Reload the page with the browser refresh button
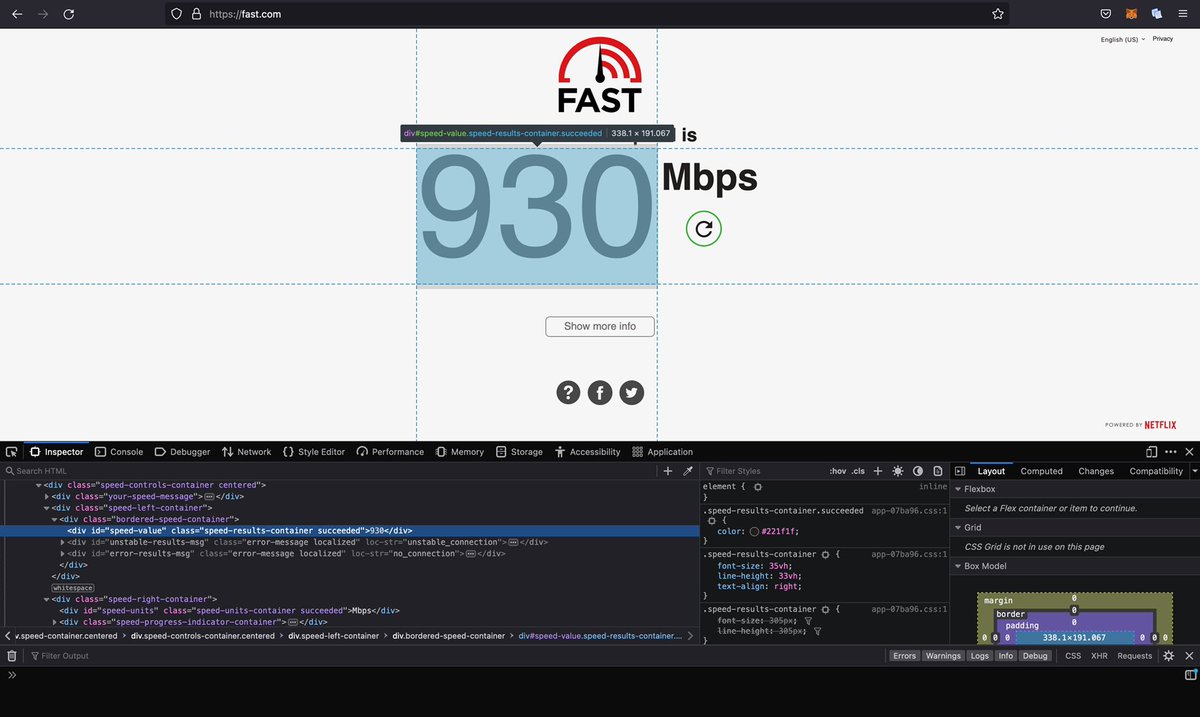This screenshot has height=717, width=1200. point(68,14)
